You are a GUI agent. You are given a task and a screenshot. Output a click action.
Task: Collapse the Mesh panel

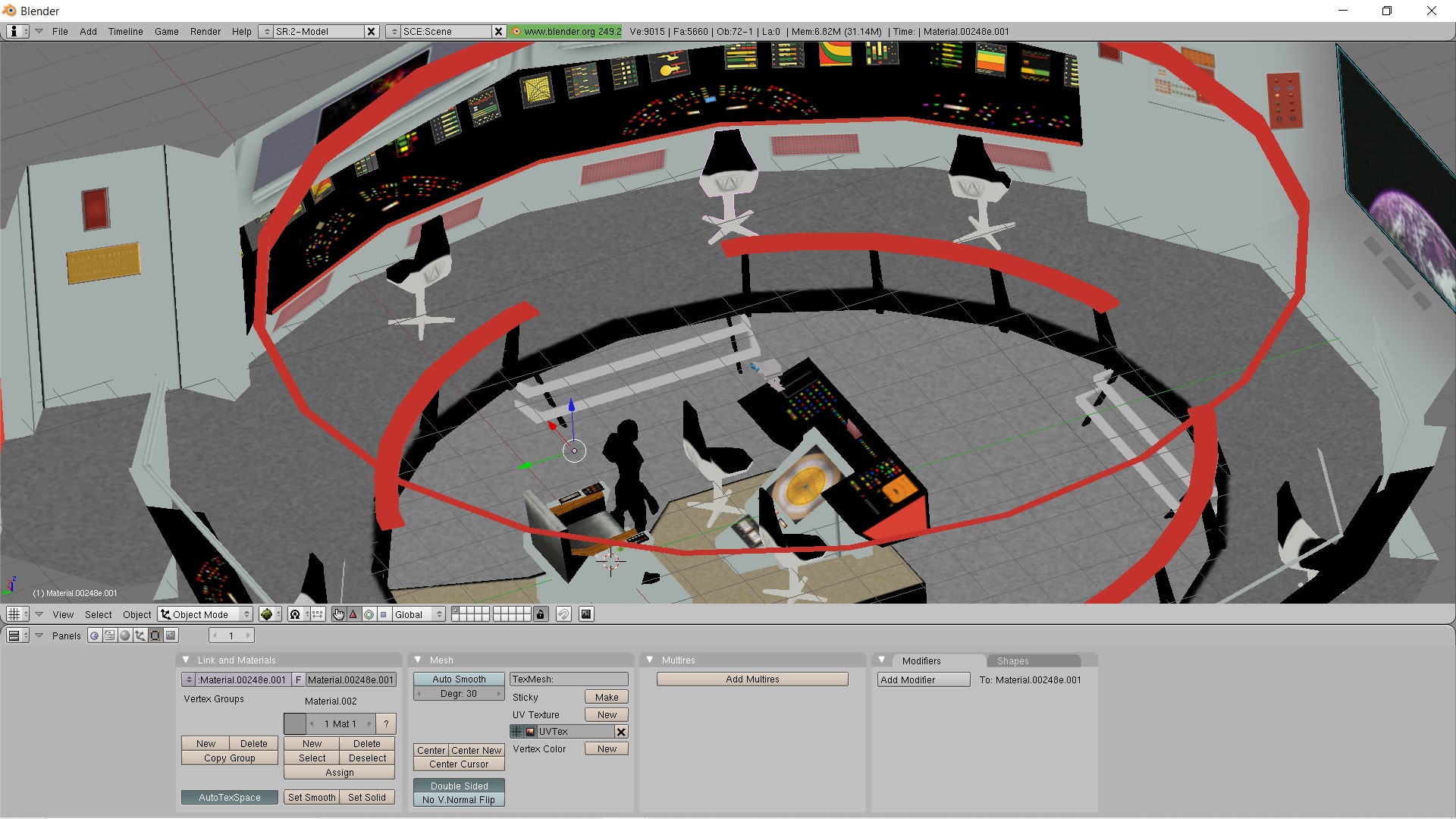(x=418, y=660)
